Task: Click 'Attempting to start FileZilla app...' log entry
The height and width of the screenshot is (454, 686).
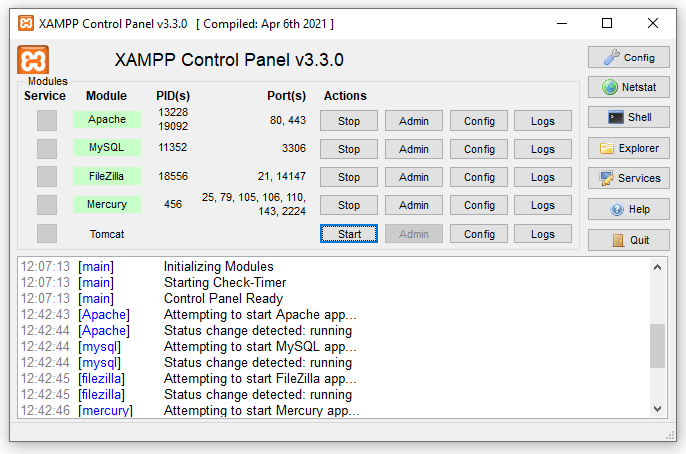Action: pyautogui.click(x=260, y=378)
